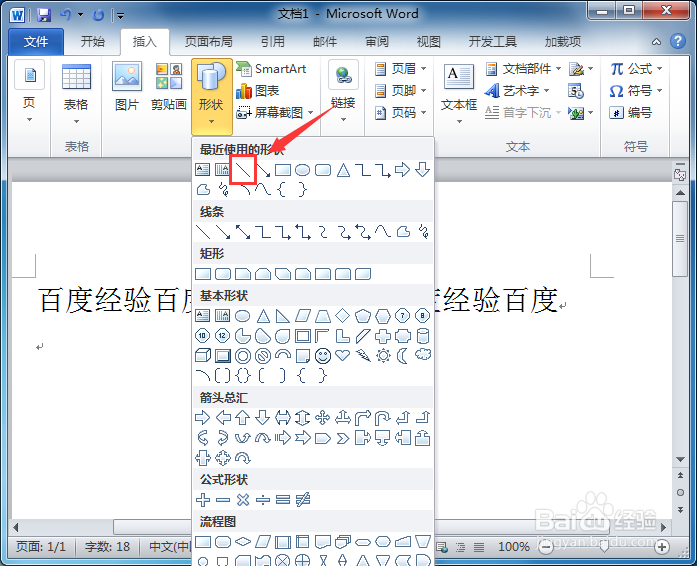The image size is (697, 566).
Task: Open the File tab
Action: (x=36, y=42)
